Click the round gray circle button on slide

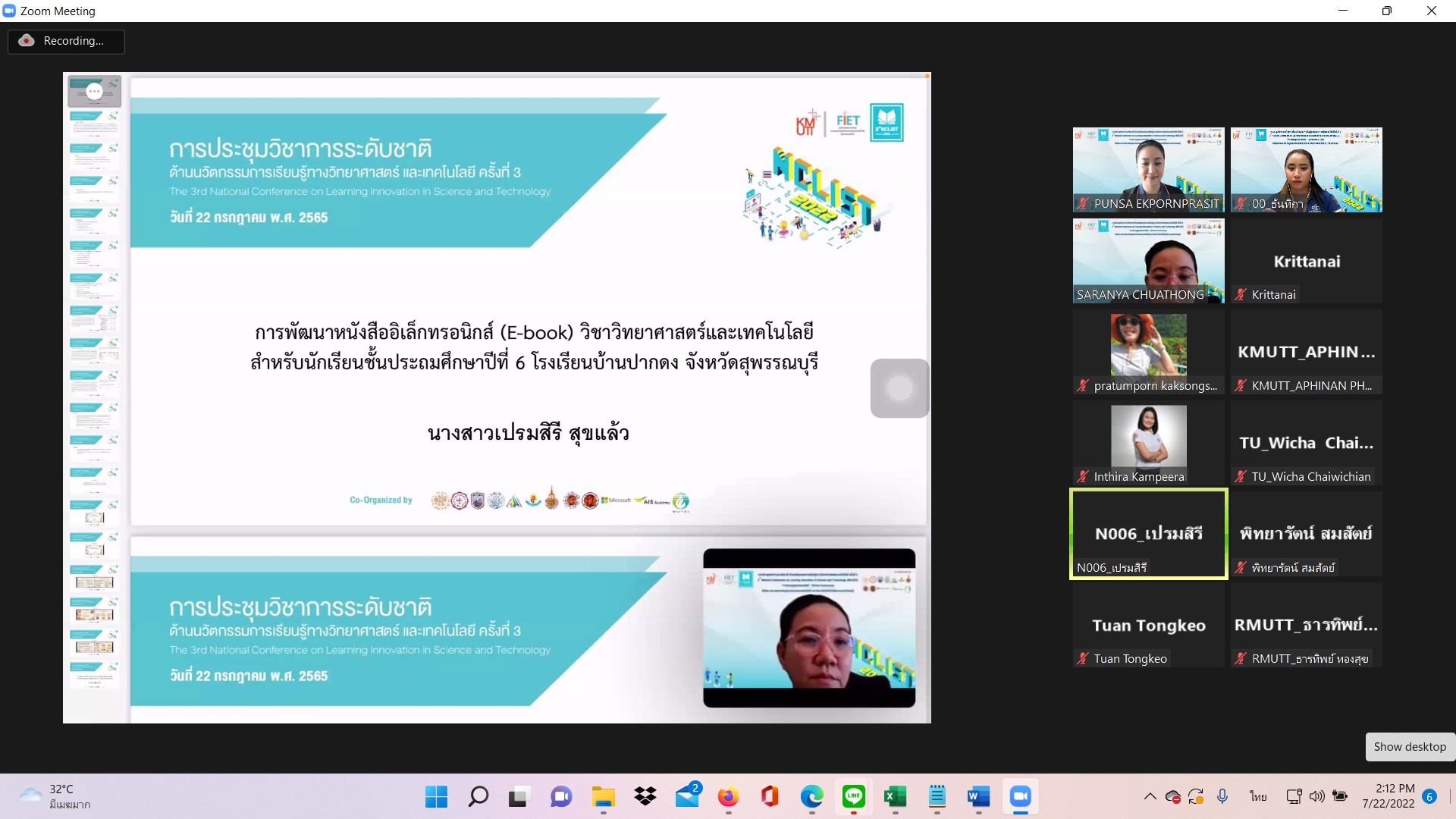click(x=899, y=388)
